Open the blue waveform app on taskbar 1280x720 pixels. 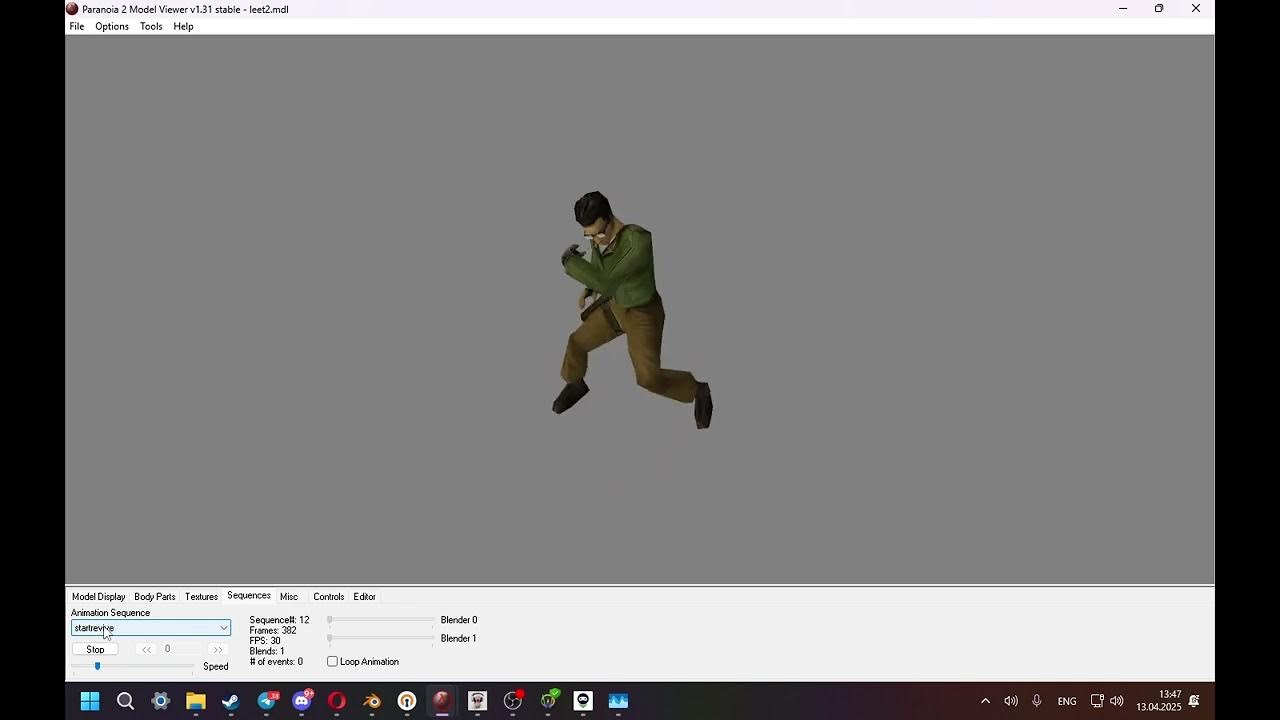tap(618, 701)
